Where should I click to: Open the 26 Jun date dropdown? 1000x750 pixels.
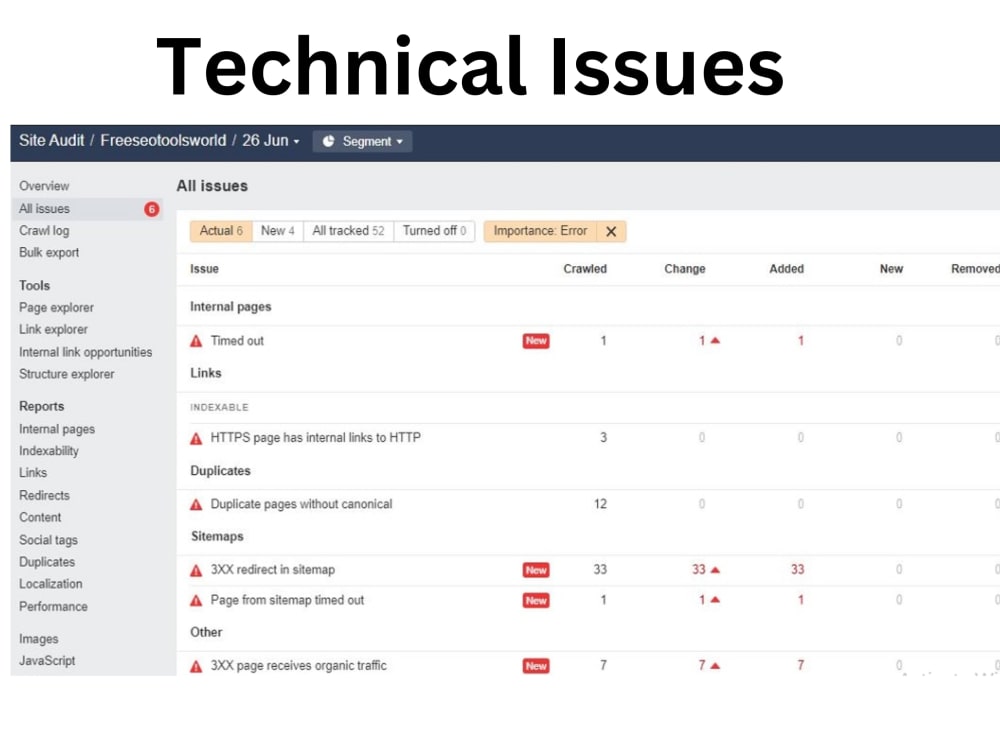coord(270,140)
